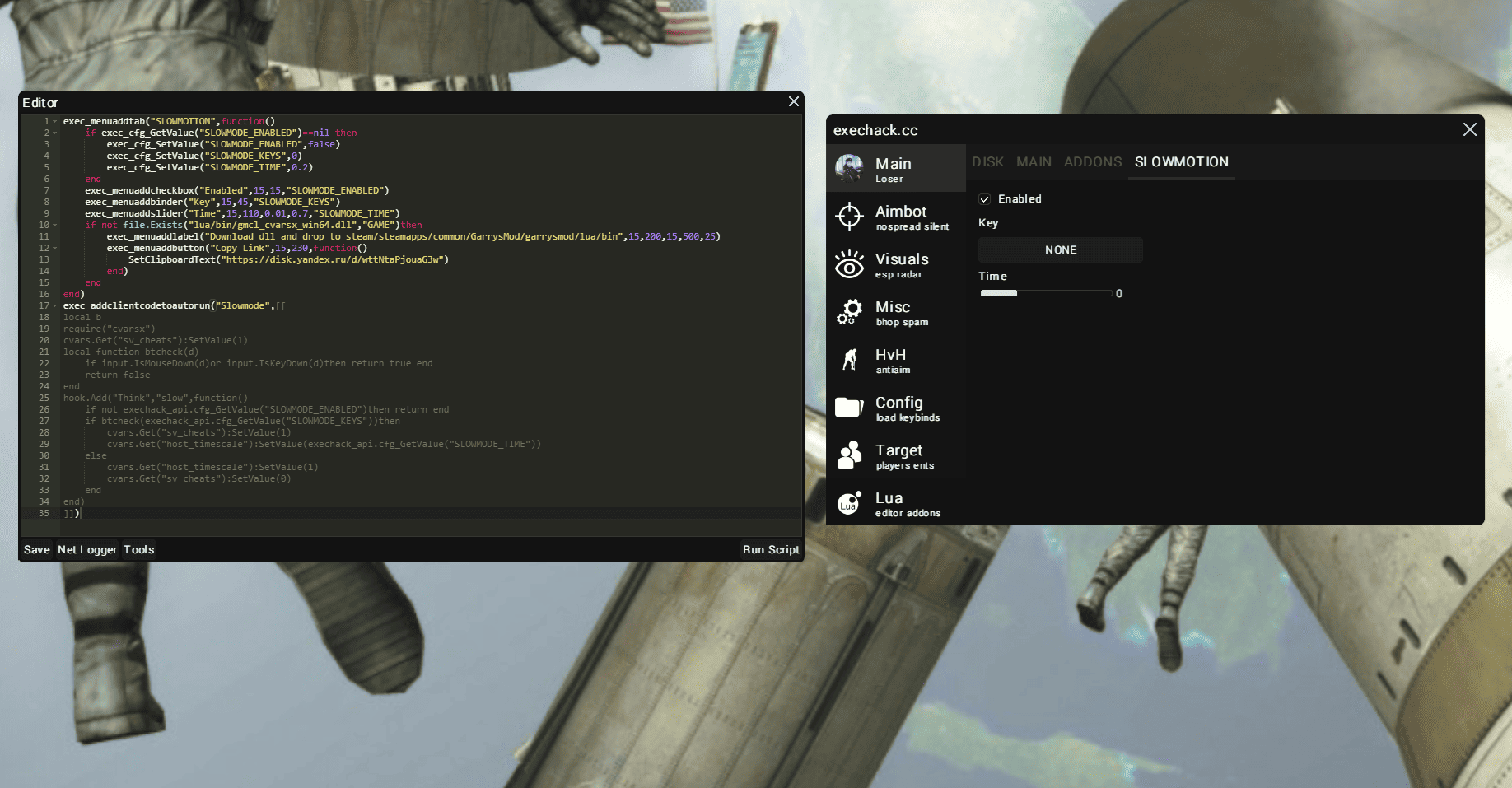Open the Main section with avatar icon
1512x788 pixels.
point(849,168)
